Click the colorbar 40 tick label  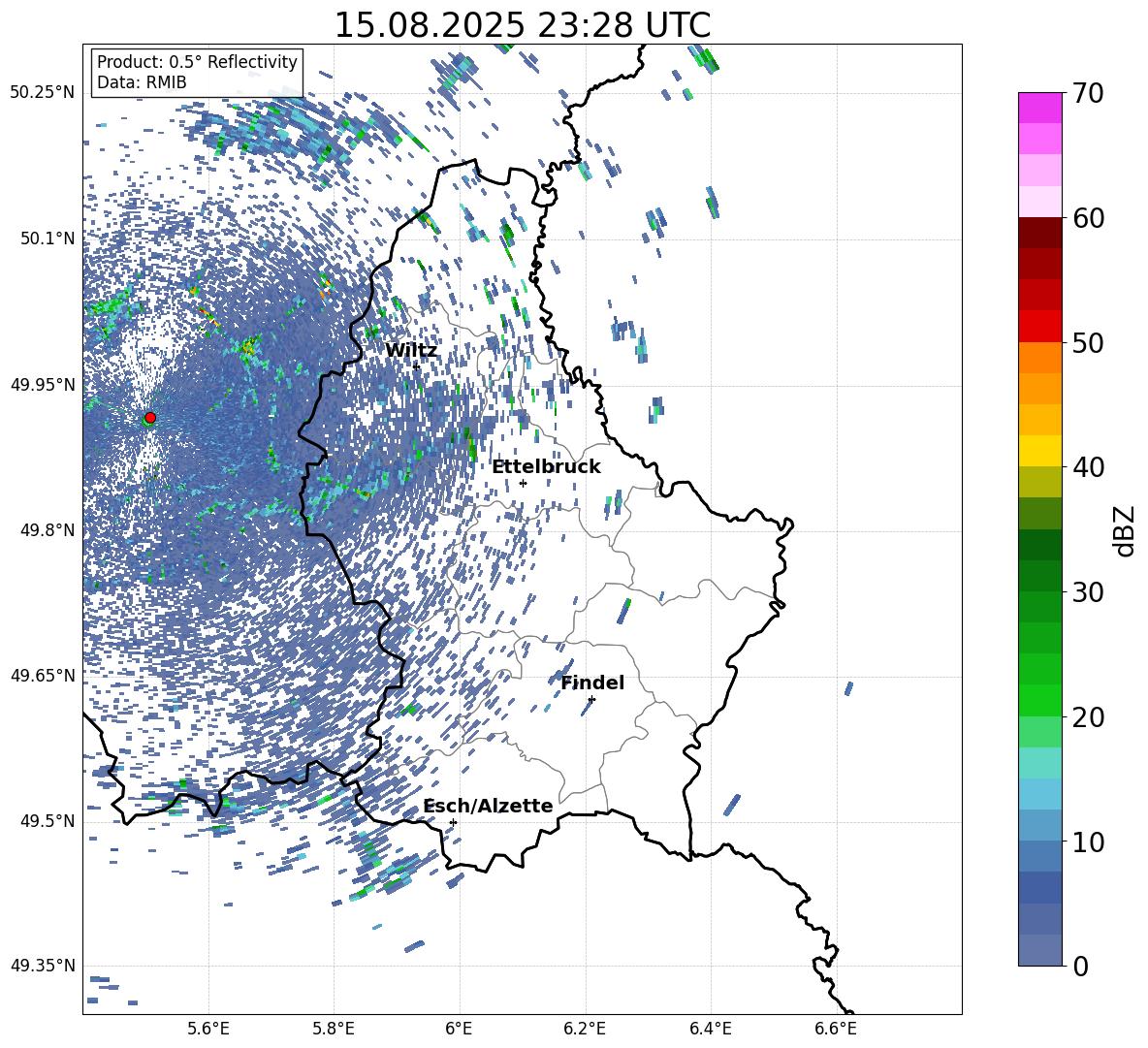click(1088, 467)
